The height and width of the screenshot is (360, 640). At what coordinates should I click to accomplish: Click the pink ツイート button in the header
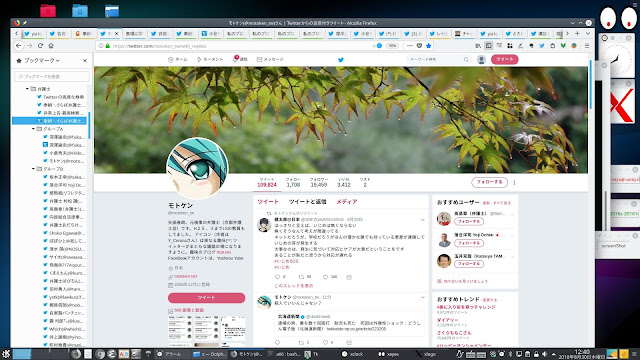(504, 60)
